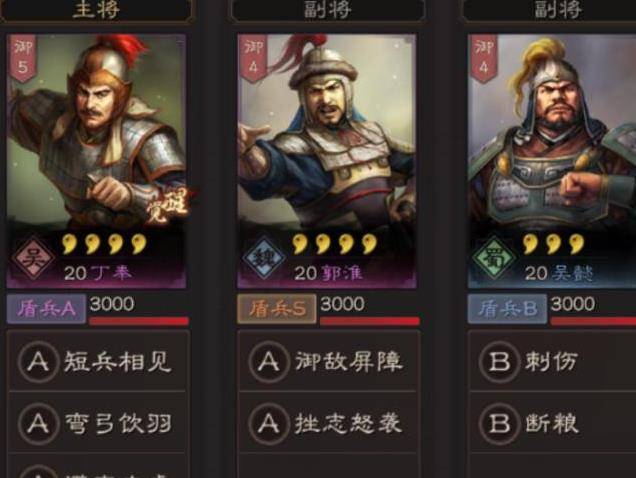Select the 御敌屏障 skill entry
Image resolution: width=636 pixels, height=478 pixels.
click(x=328, y=362)
